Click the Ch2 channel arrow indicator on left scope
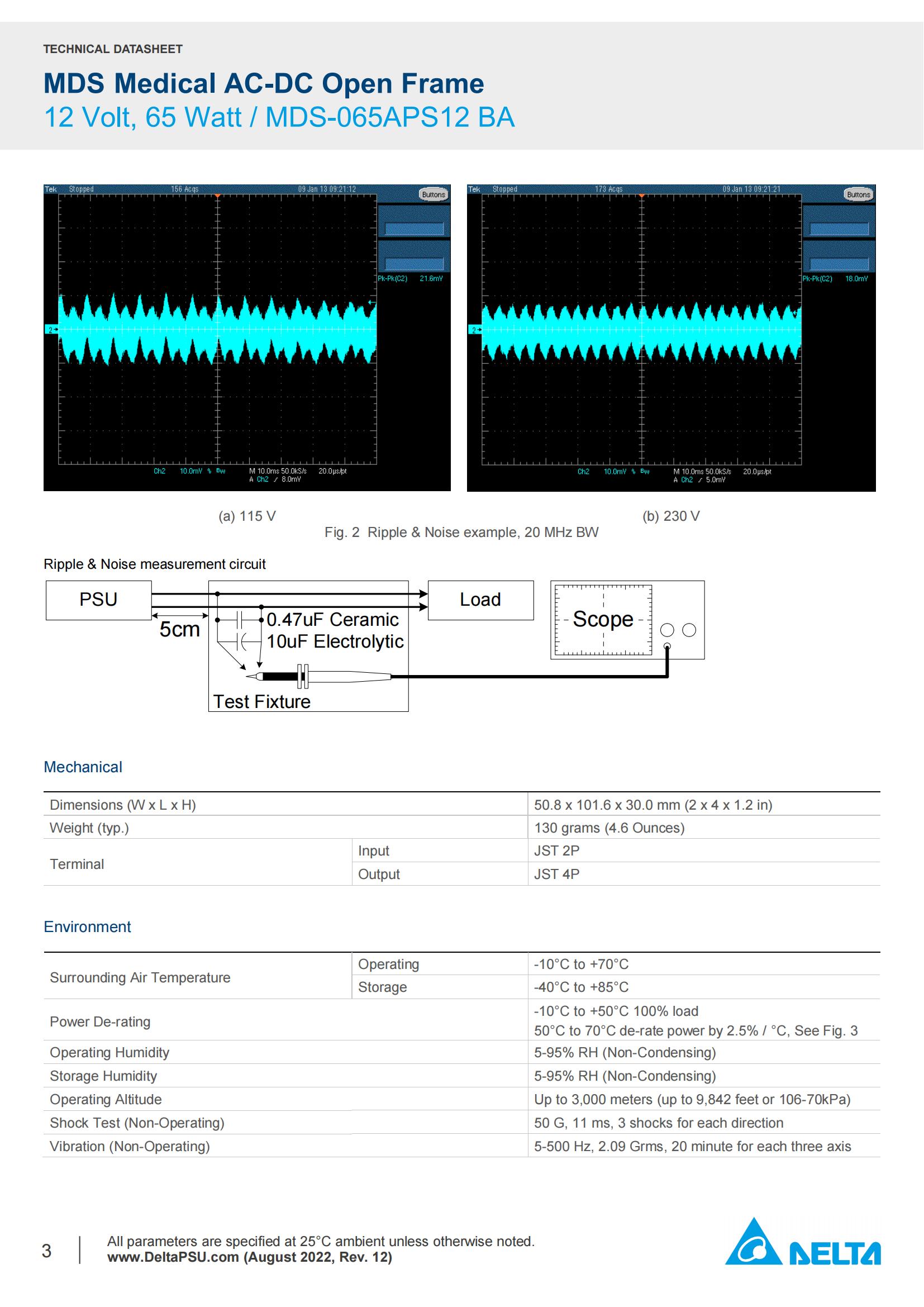924x1307 pixels. click(x=51, y=329)
